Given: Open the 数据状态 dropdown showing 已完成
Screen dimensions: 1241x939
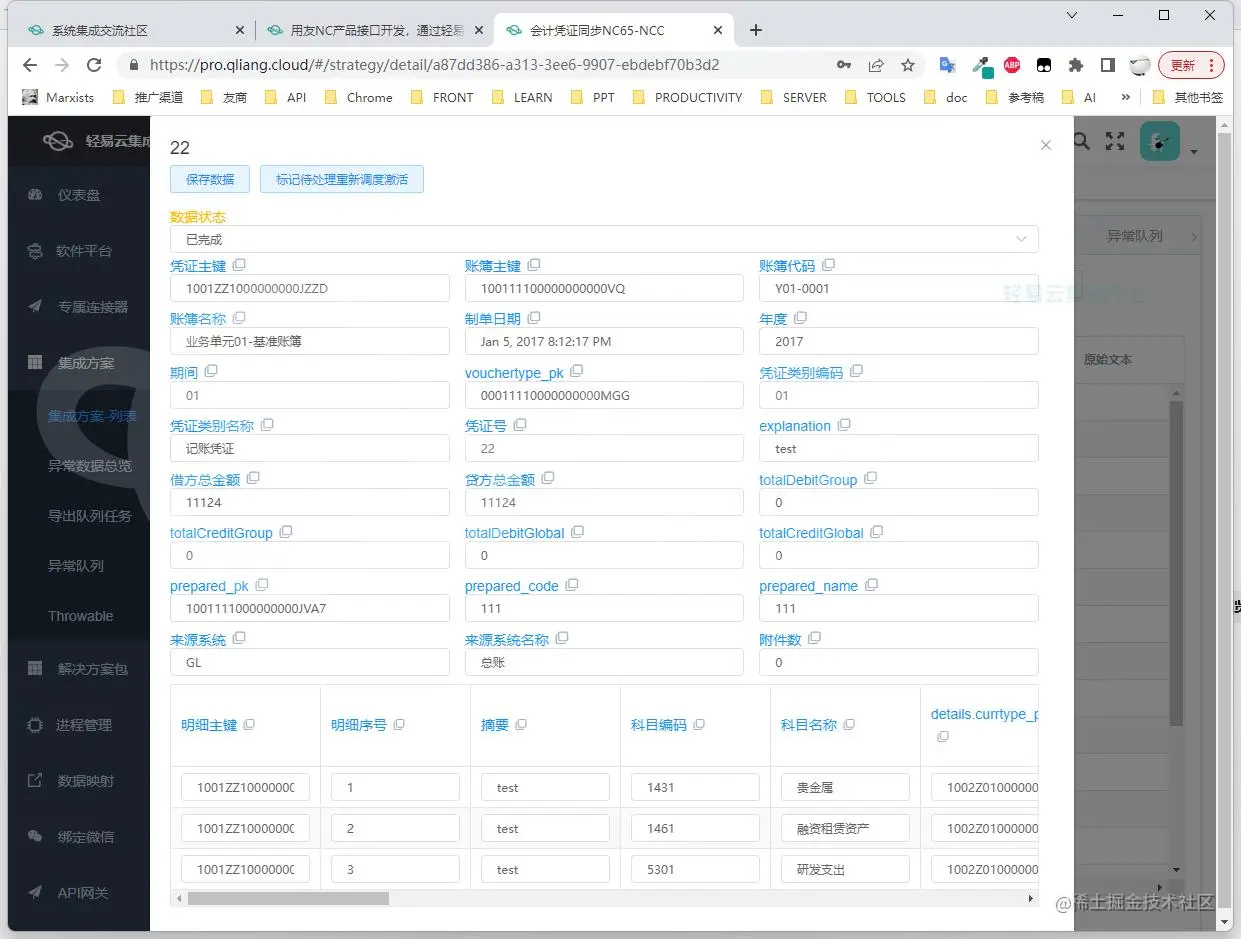Looking at the screenshot, I should (x=604, y=239).
